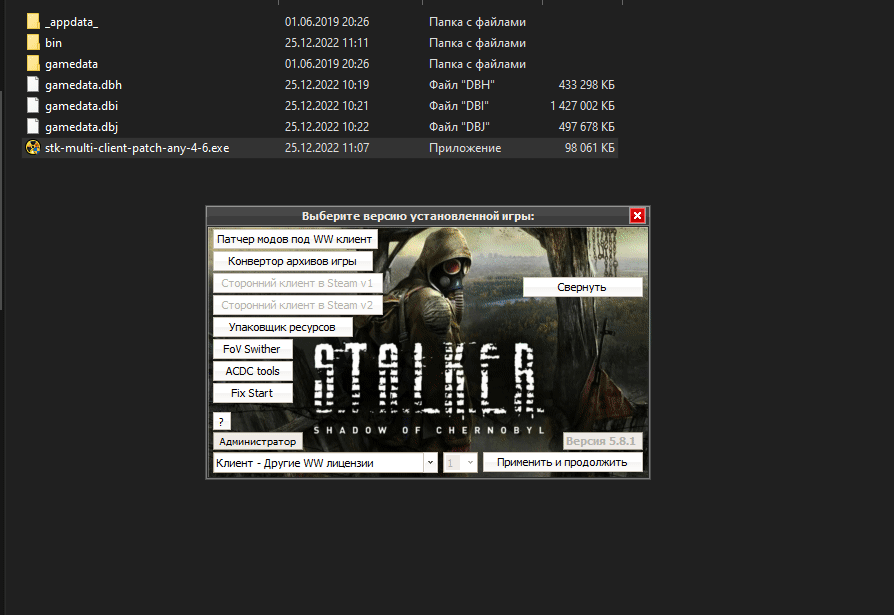Click the size 433 298 КБ cell
Screen dimensions: 894x615
587,85
